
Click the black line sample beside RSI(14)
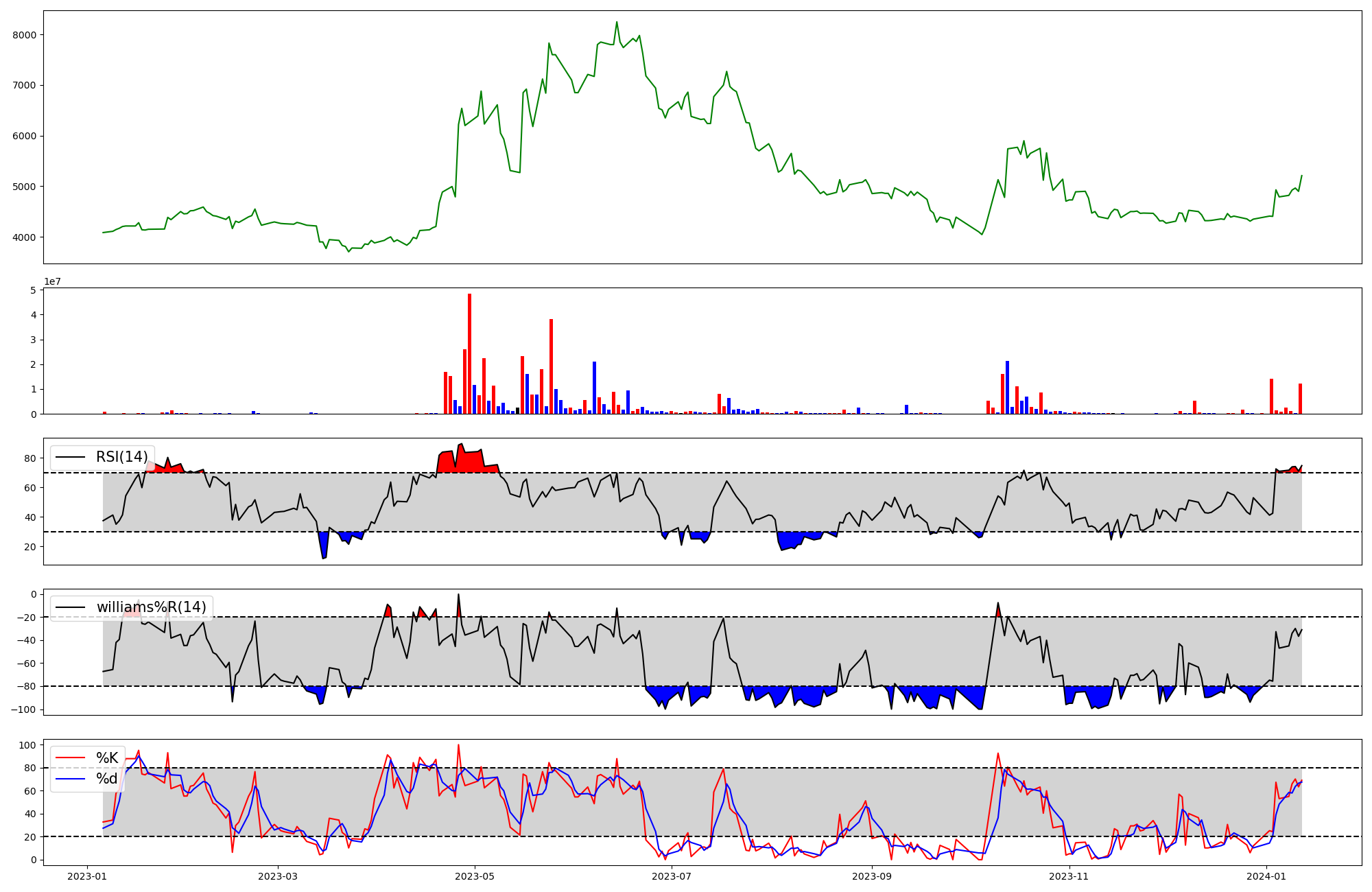coord(71,457)
